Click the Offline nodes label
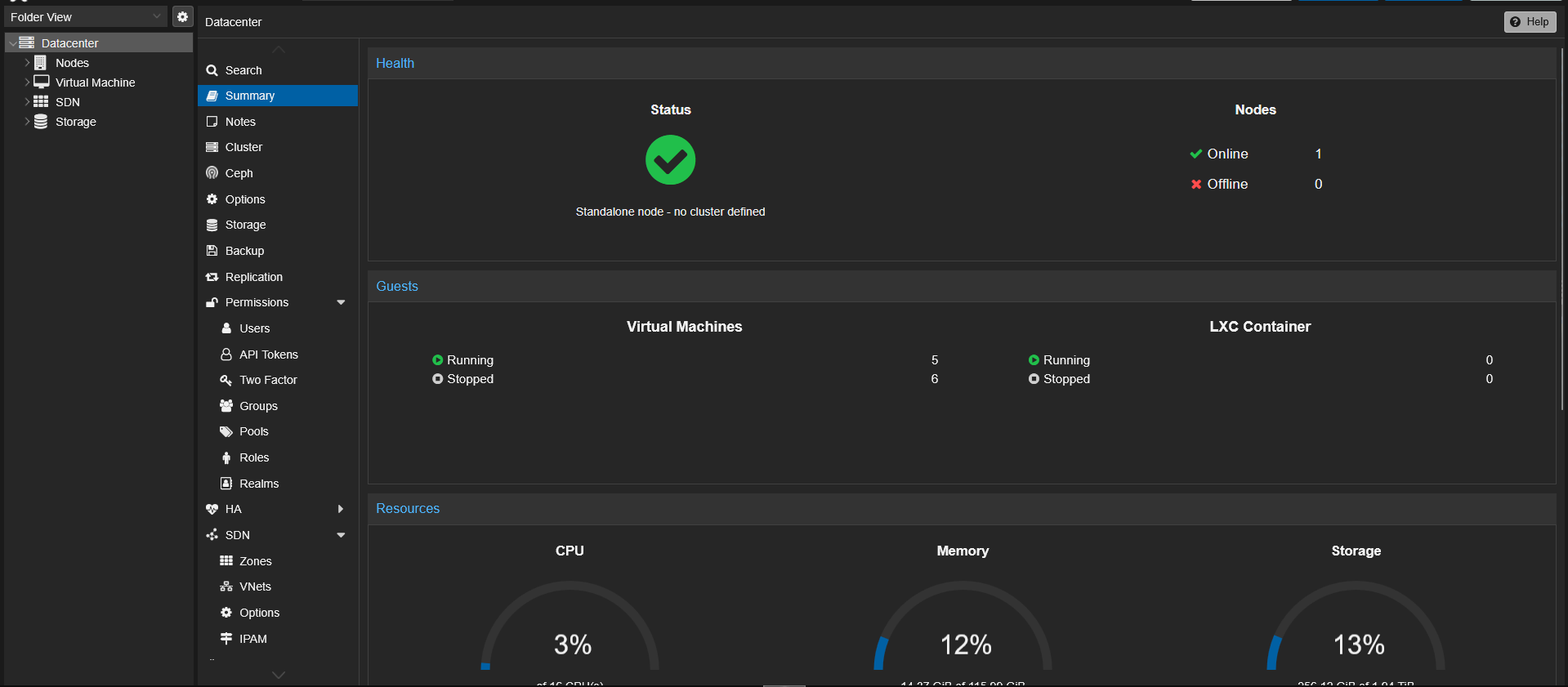 point(1227,184)
